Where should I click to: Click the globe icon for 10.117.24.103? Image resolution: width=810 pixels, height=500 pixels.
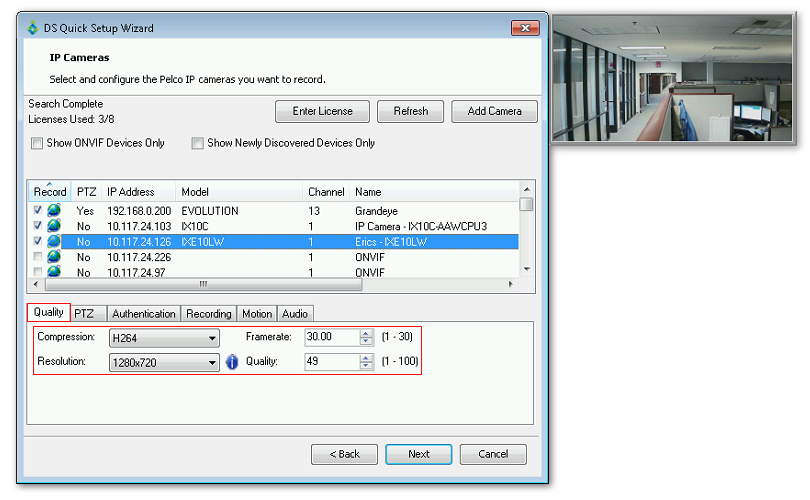click(x=53, y=226)
